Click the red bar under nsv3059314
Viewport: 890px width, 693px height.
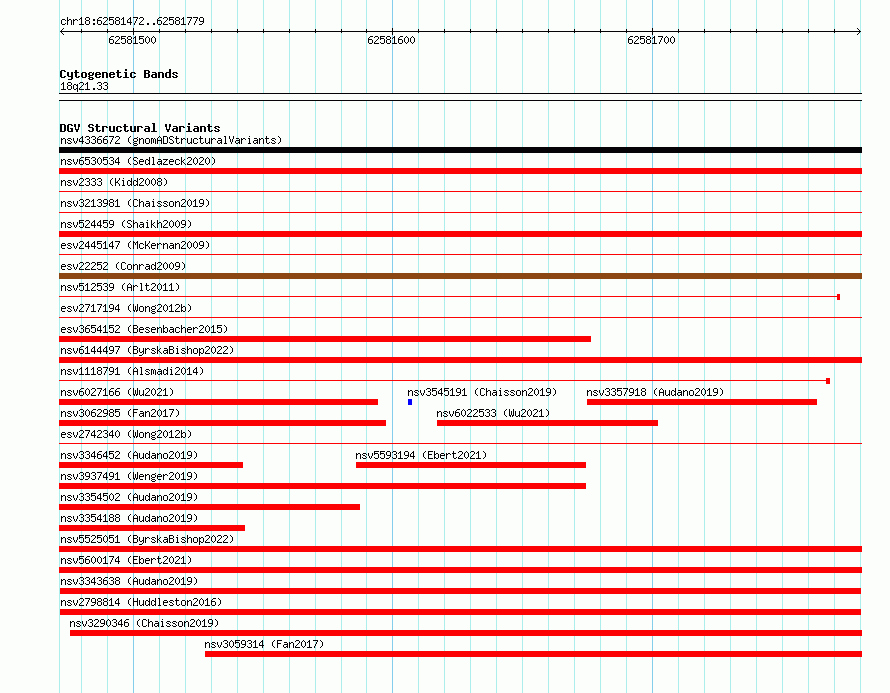point(534,654)
